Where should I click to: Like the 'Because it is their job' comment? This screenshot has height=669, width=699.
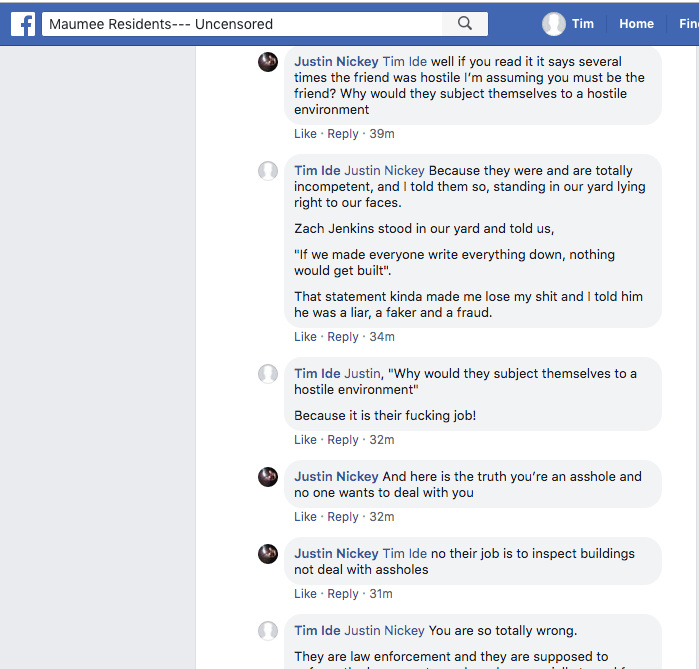(305, 440)
